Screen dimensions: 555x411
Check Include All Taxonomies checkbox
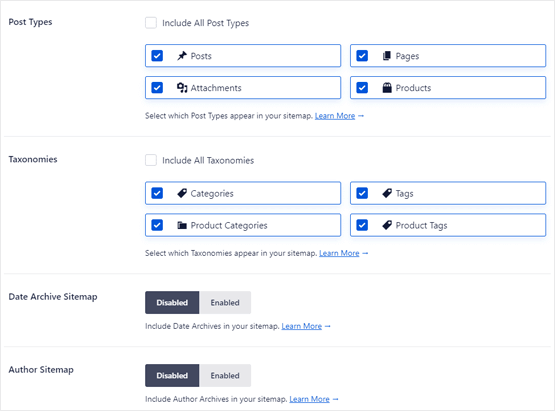click(x=151, y=160)
